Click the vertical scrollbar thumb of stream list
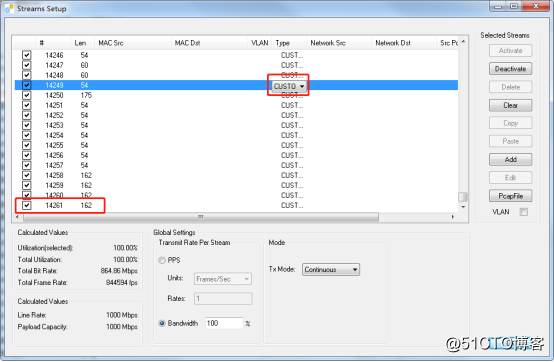The image size is (554, 362). (x=463, y=196)
